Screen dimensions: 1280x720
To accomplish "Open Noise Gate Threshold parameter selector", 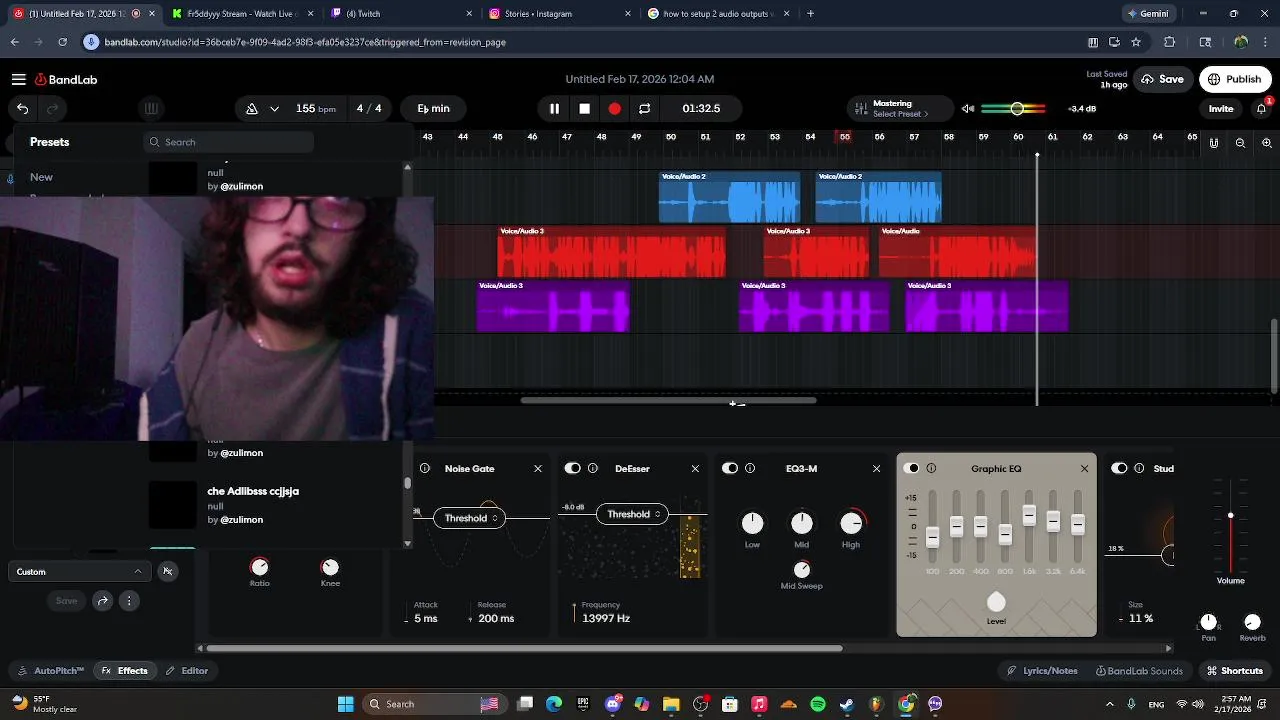I will 468,518.
